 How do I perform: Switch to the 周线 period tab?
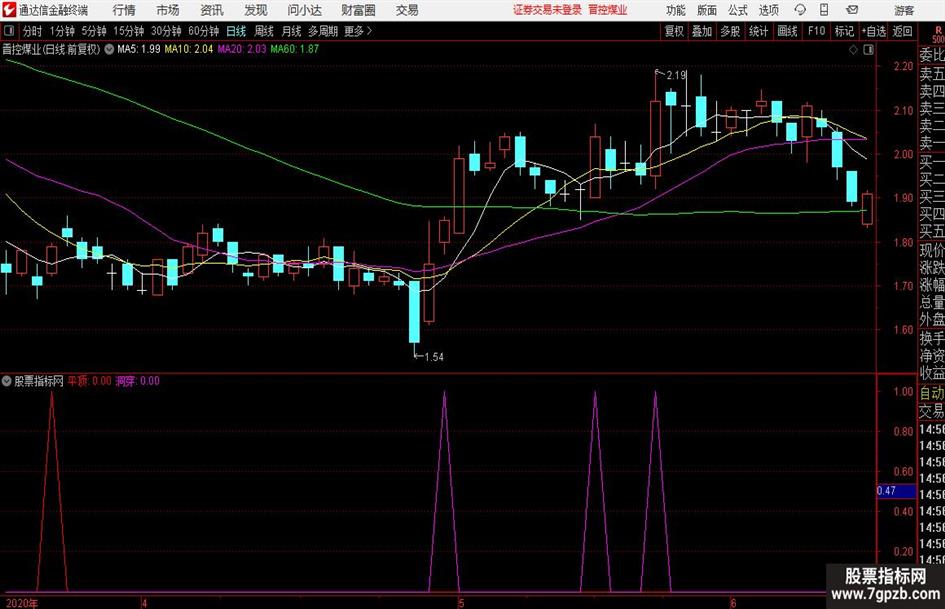pyautogui.click(x=263, y=31)
